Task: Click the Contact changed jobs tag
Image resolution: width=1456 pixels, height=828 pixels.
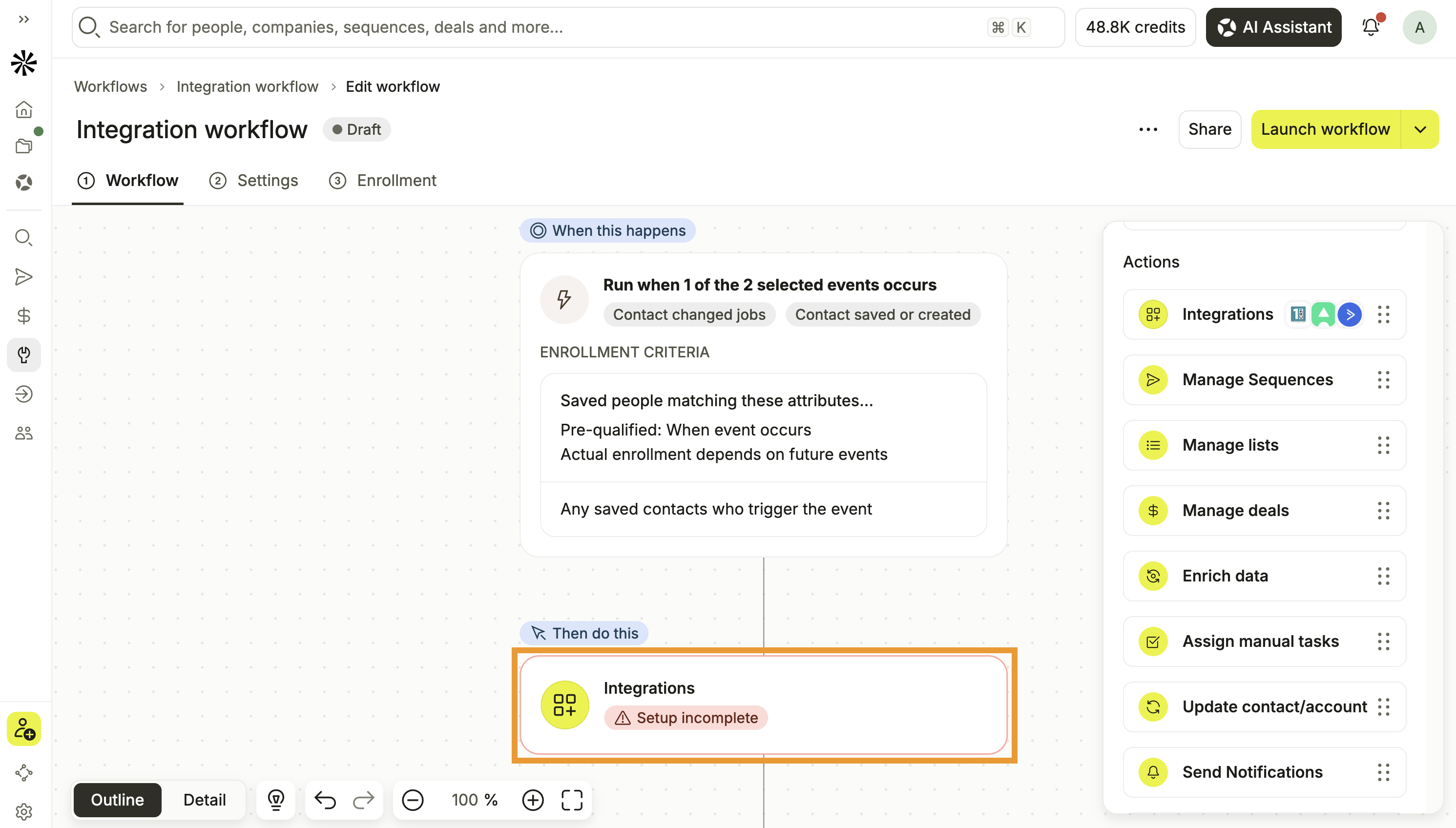Action: coord(689,314)
